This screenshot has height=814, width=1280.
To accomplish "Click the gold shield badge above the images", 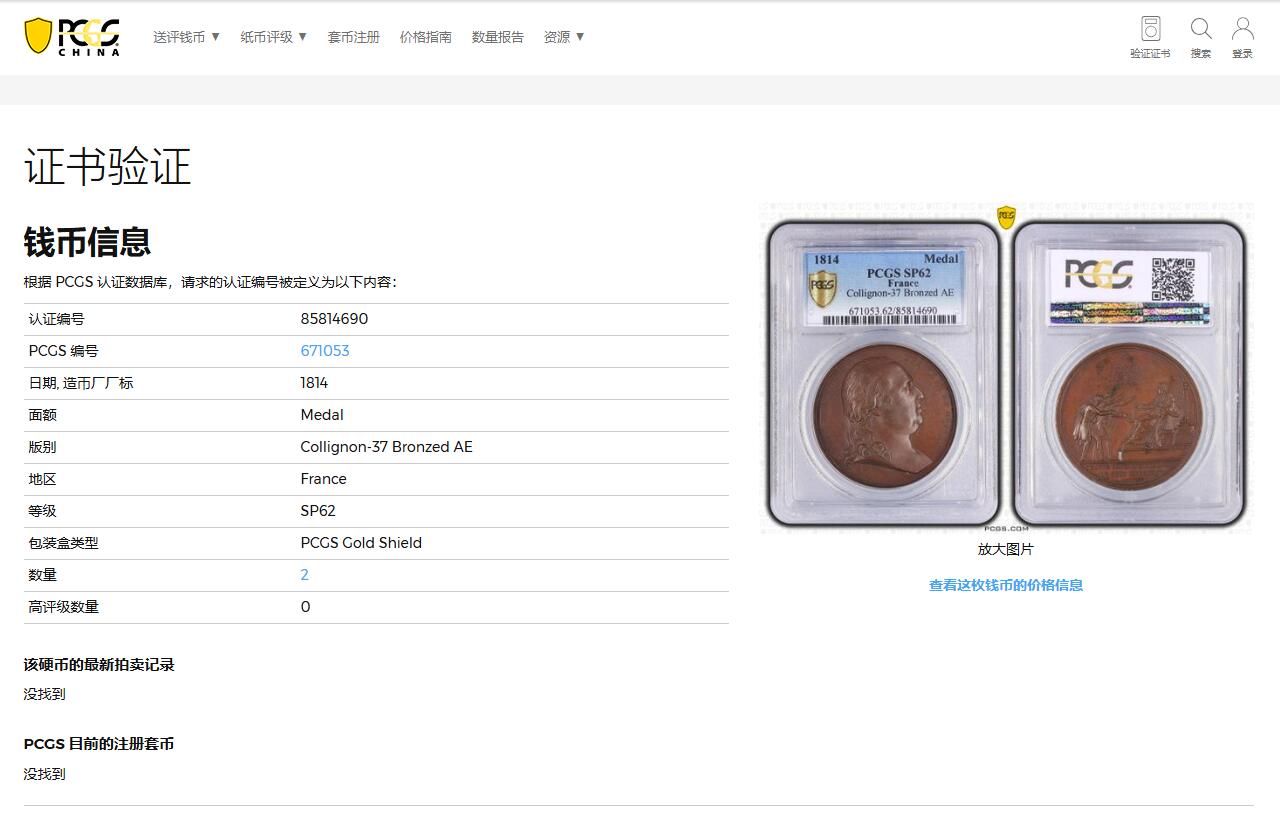I will [x=1006, y=216].
